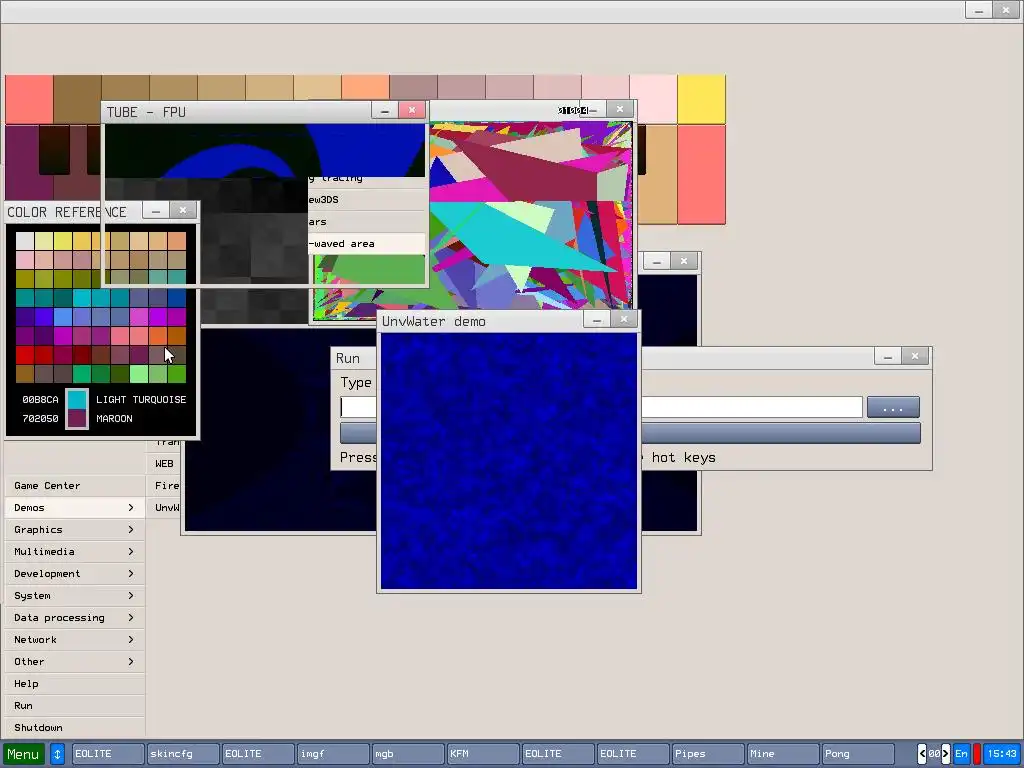Click the colorful polygon demo canvas
The width and height of the screenshot is (1024, 768).
tap(530, 216)
